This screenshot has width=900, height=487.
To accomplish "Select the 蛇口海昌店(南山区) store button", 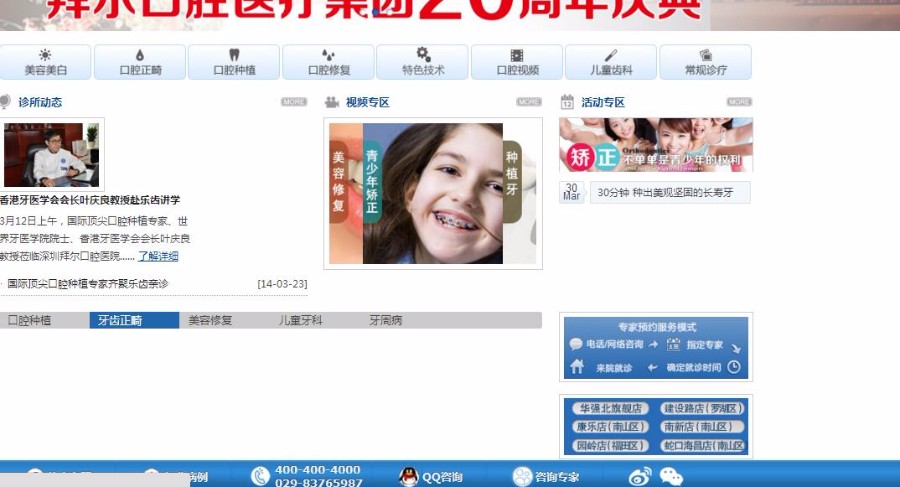I will 703,445.
